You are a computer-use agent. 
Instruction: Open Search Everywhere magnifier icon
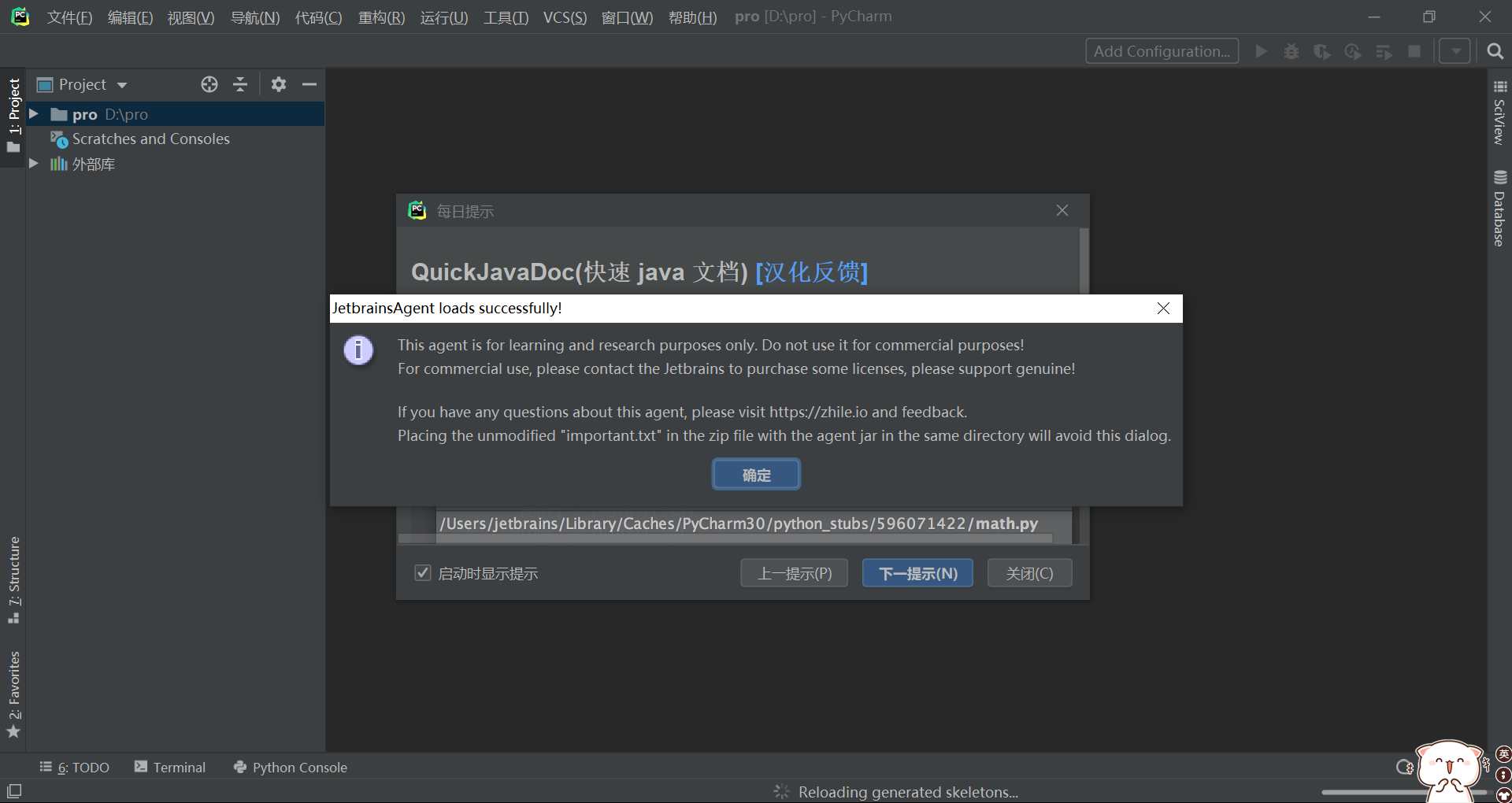coord(1495,51)
